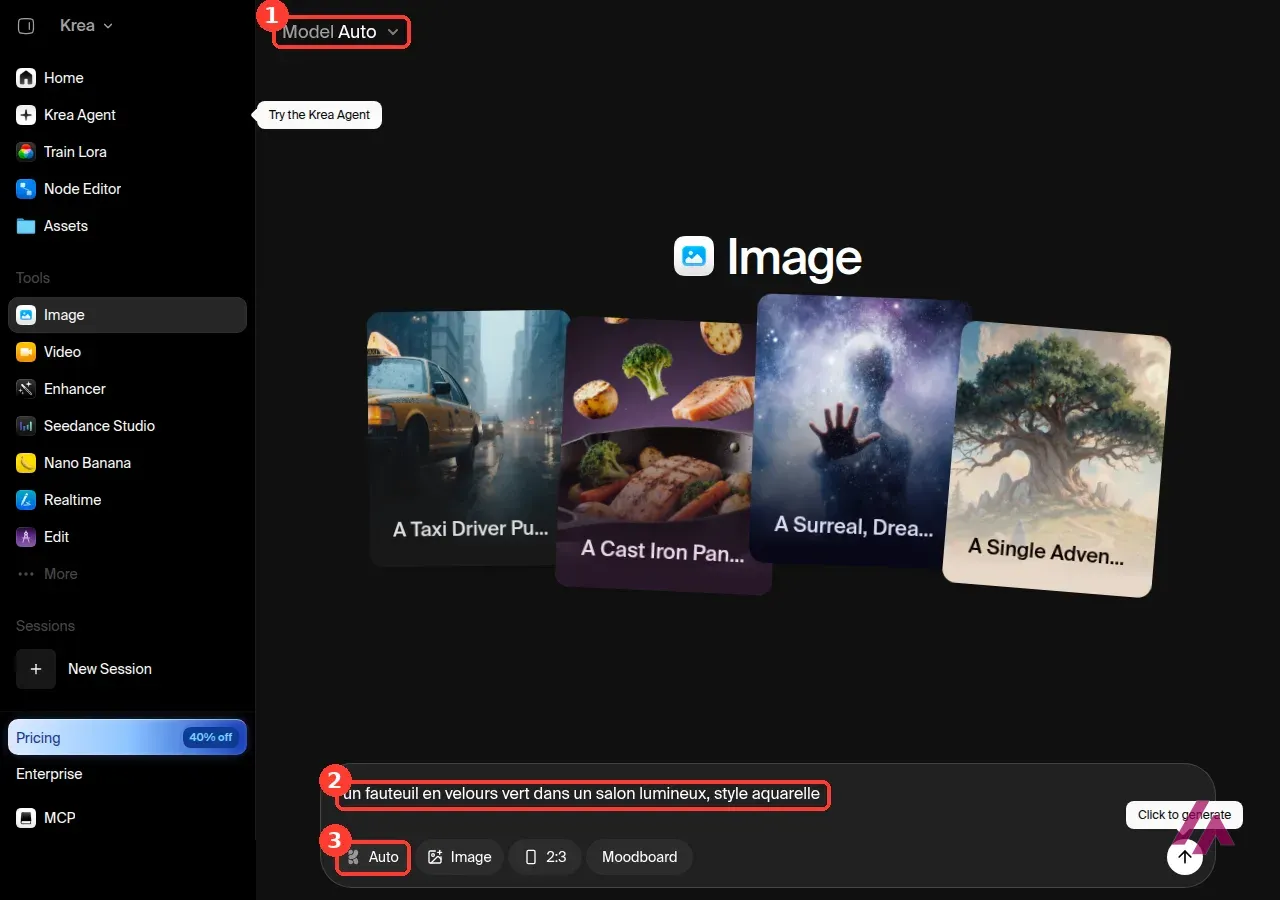The width and height of the screenshot is (1280, 900).
Task: Open the Assets folder
Action: point(127,226)
